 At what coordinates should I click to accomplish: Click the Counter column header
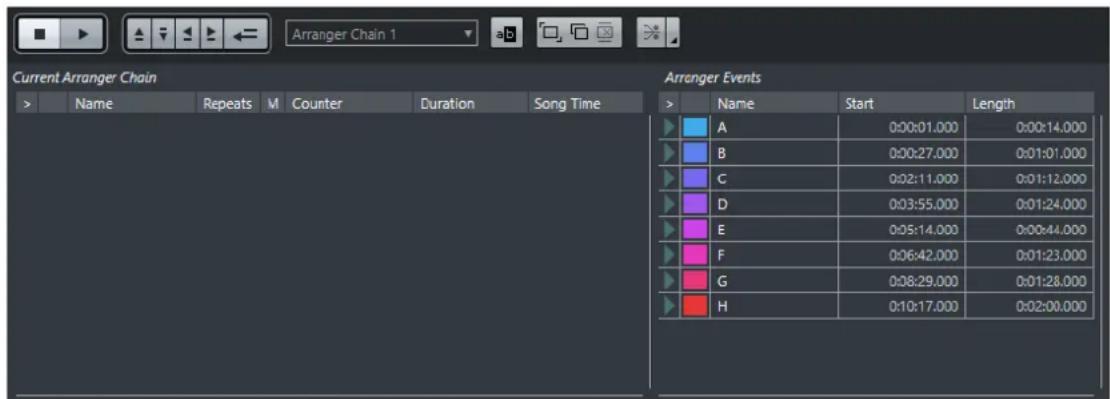click(349, 103)
